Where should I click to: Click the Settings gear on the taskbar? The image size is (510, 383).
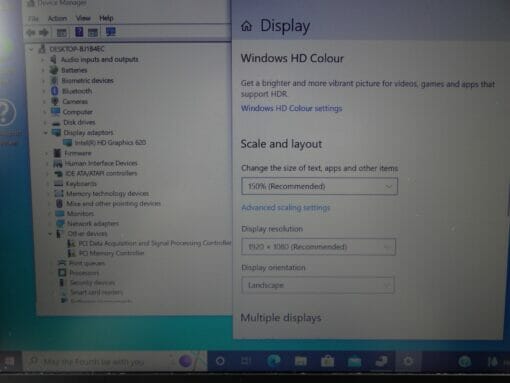pyautogui.click(x=408, y=361)
